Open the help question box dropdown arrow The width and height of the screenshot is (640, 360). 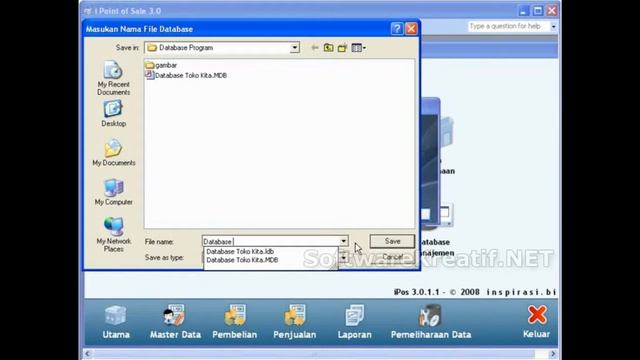pos(553,27)
